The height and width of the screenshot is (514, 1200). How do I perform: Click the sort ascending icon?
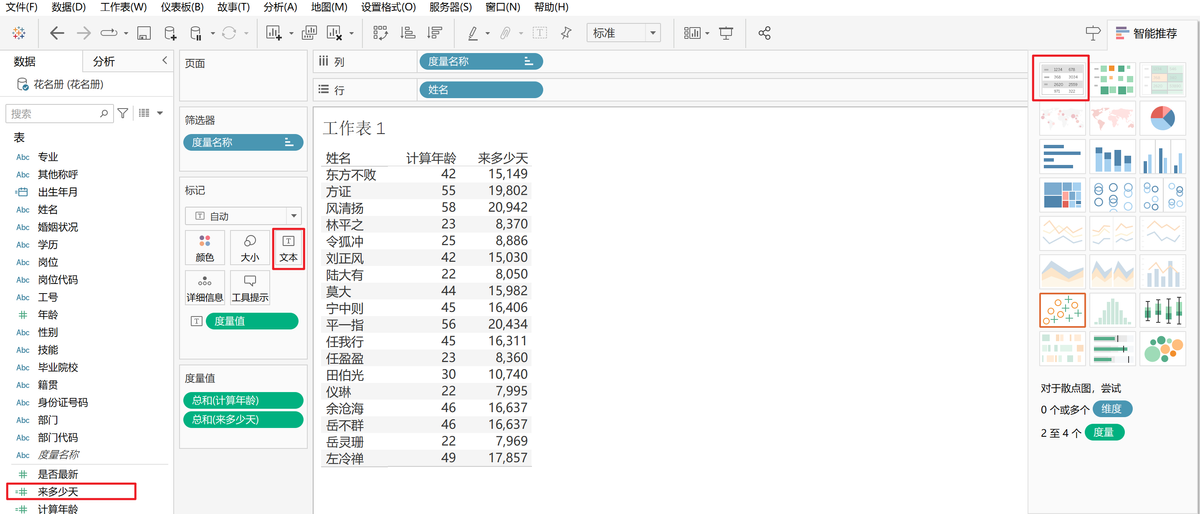[408, 33]
